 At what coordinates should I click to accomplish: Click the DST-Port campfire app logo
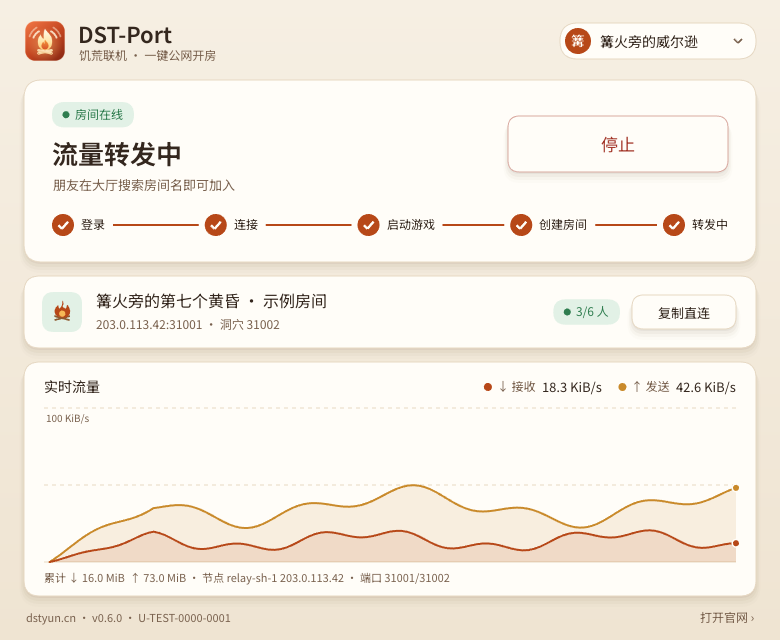tap(45, 41)
